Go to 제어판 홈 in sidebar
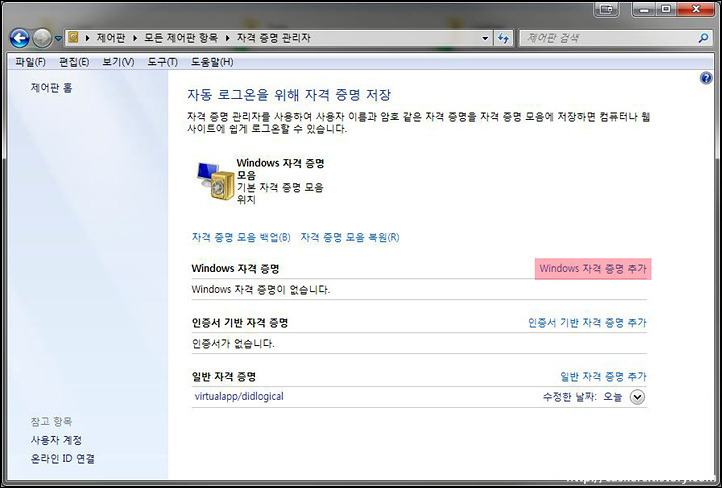This screenshot has width=722, height=488. 52,87
